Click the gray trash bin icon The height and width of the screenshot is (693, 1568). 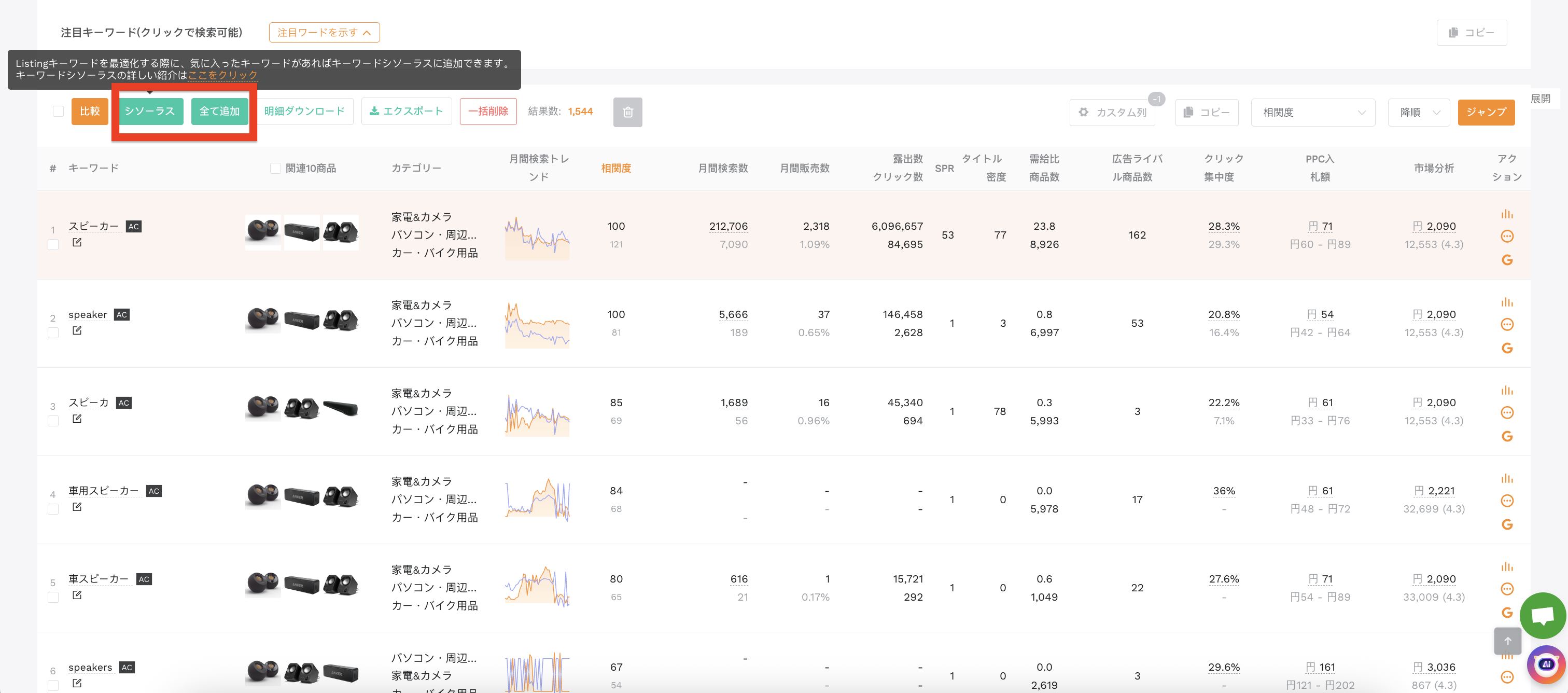click(627, 112)
